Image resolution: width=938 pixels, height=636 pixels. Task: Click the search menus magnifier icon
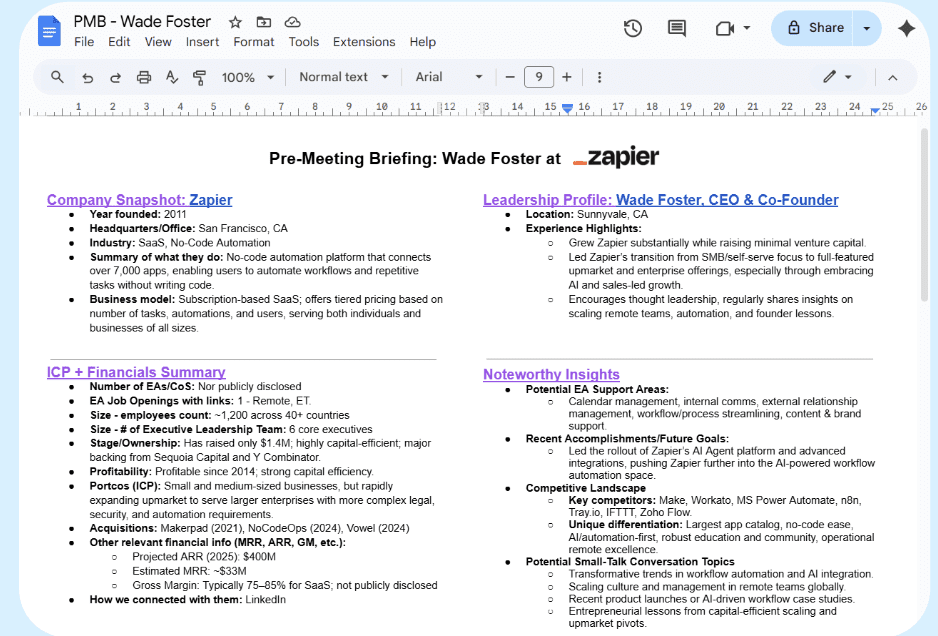tap(57, 77)
